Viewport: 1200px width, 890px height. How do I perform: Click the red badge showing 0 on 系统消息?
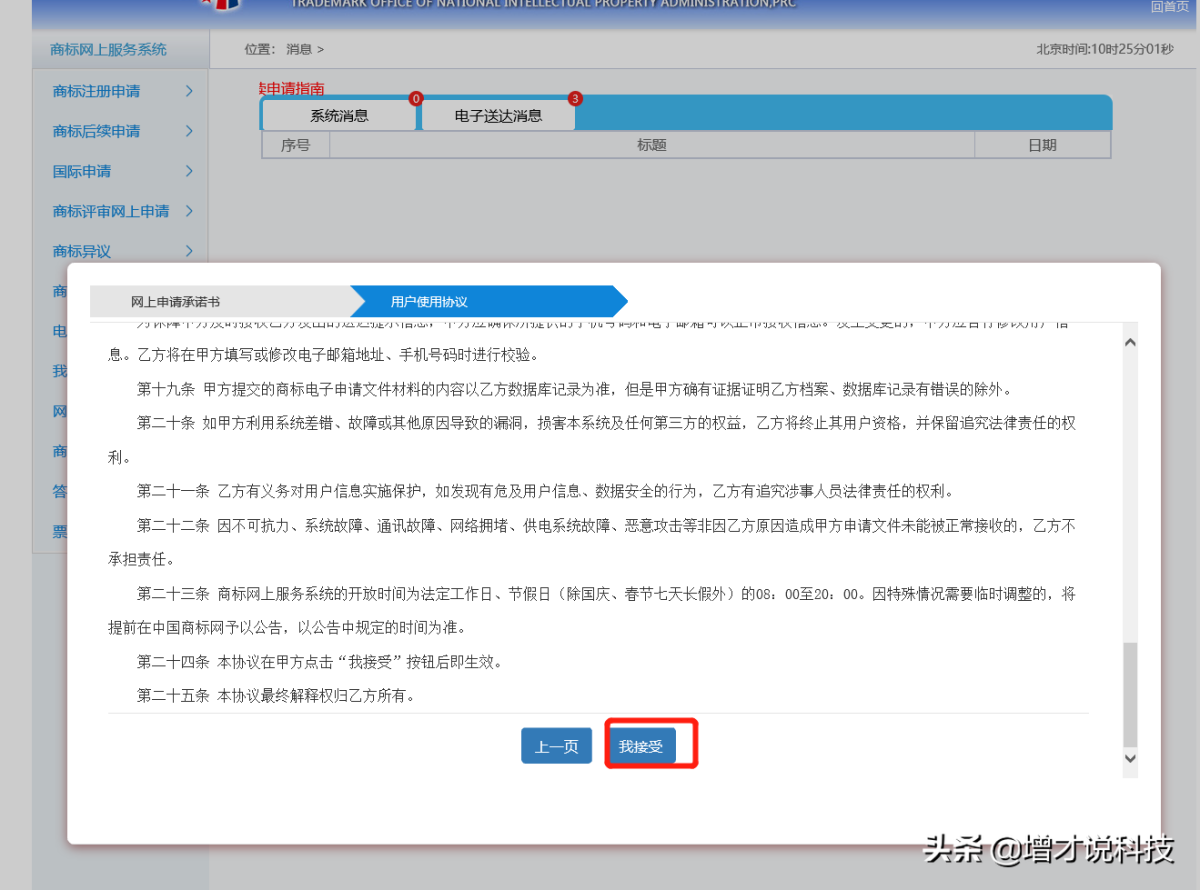[416, 98]
